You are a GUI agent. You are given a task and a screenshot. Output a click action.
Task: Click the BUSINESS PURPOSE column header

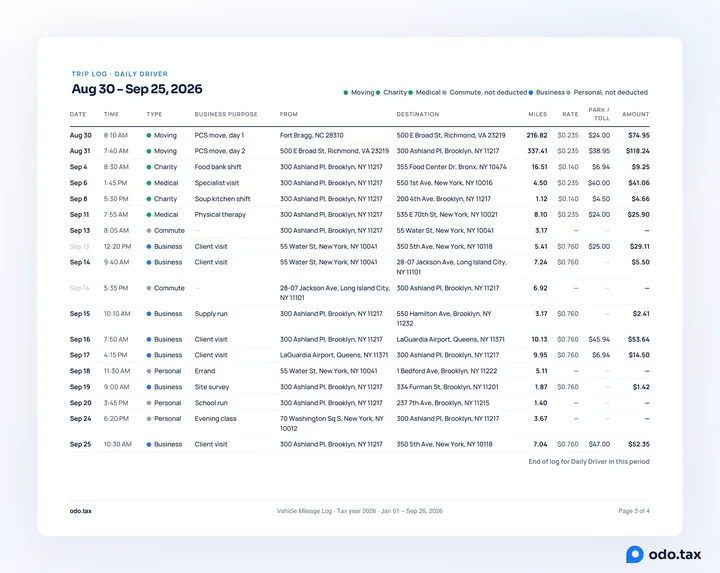pos(226,114)
